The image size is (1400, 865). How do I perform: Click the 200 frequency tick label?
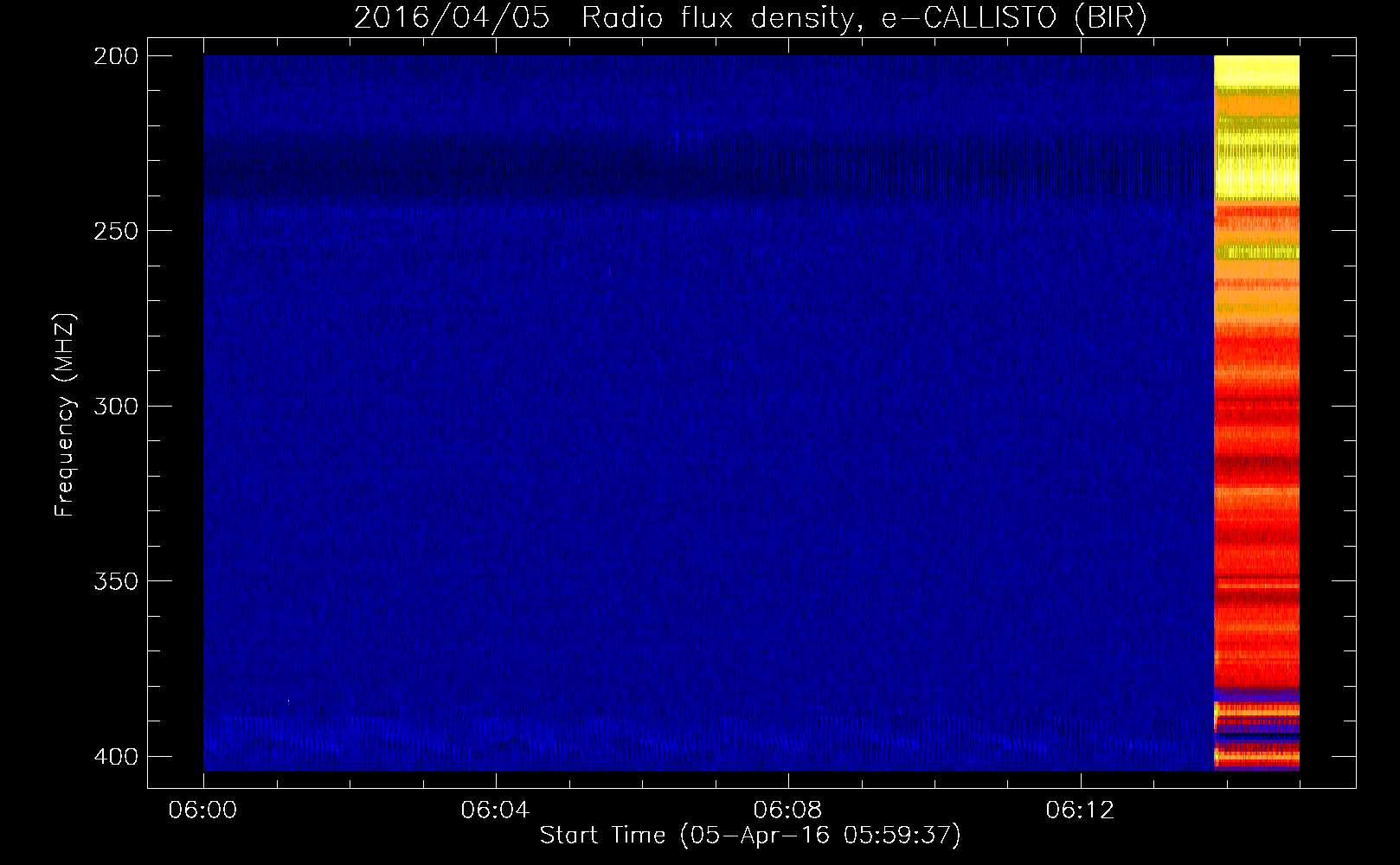coord(115,56)
